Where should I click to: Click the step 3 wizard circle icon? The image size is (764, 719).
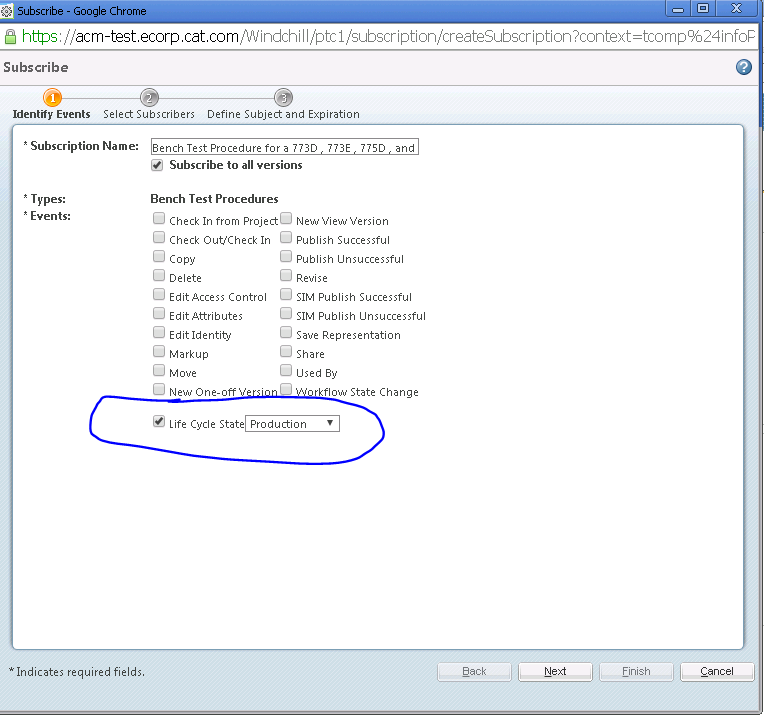283,98
